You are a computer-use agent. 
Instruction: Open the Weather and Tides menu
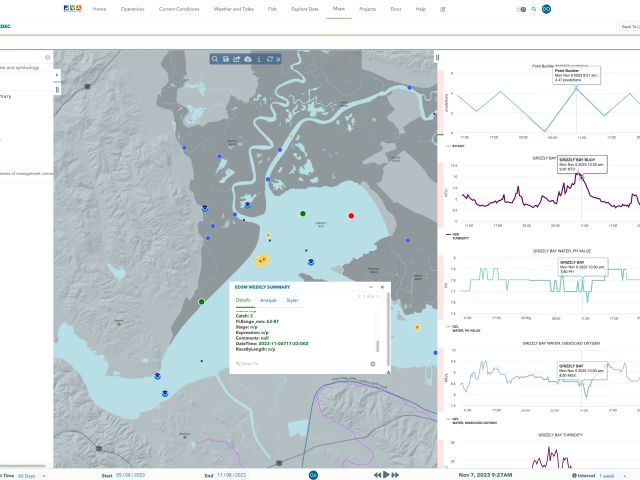[x=233, y=9]
